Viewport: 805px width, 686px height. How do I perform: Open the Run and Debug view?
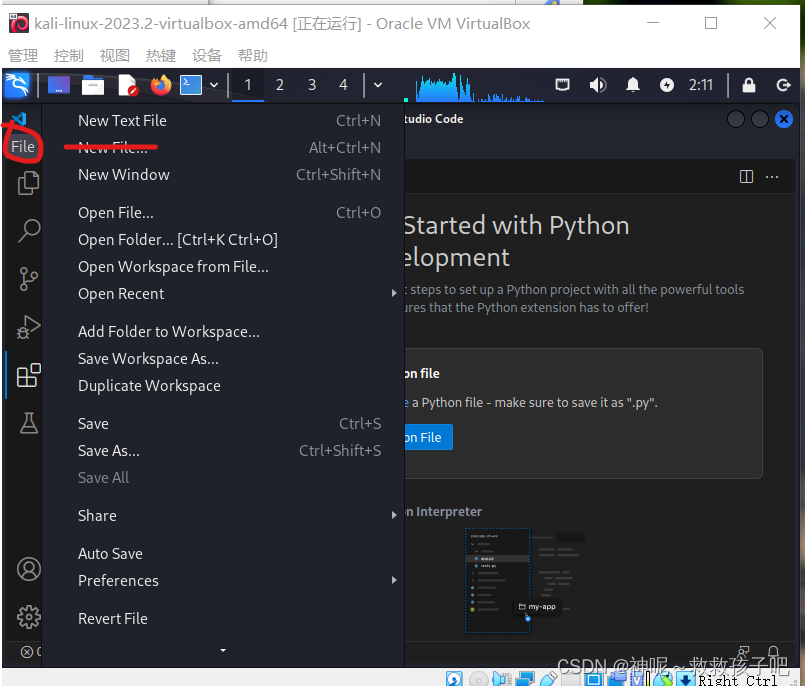[28, 326]
